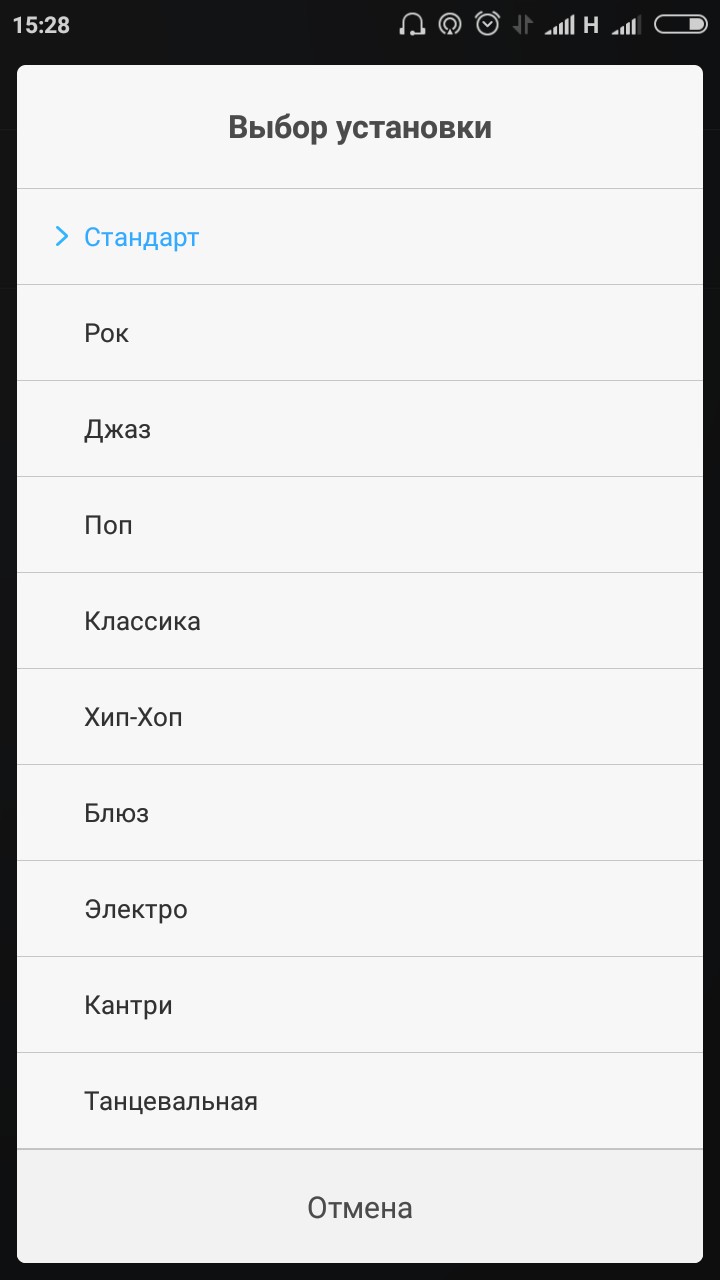Tap the second signal strength icon
Image resolution: width=720 pixels, height=1280 pixels.
[x=626, y=26]
